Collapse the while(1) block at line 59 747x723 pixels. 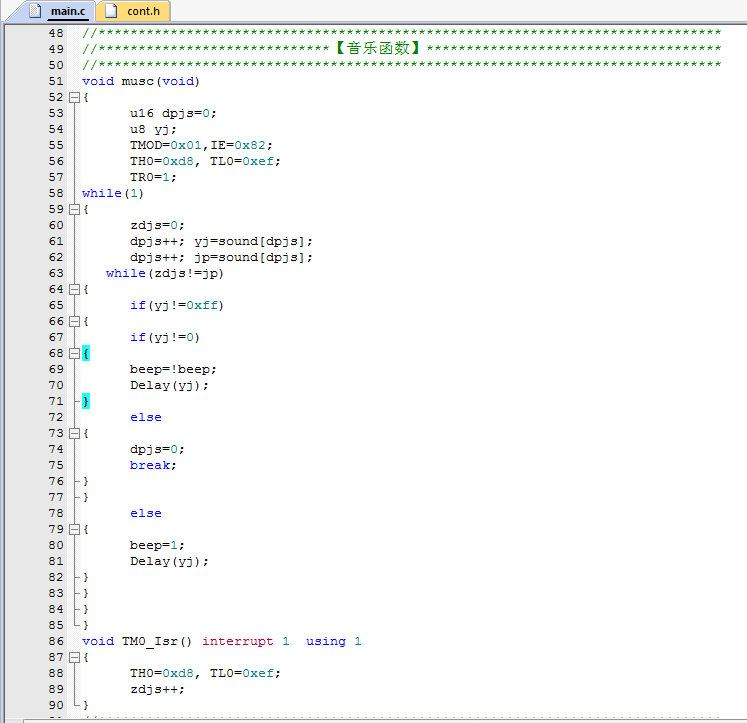point(74,209)
